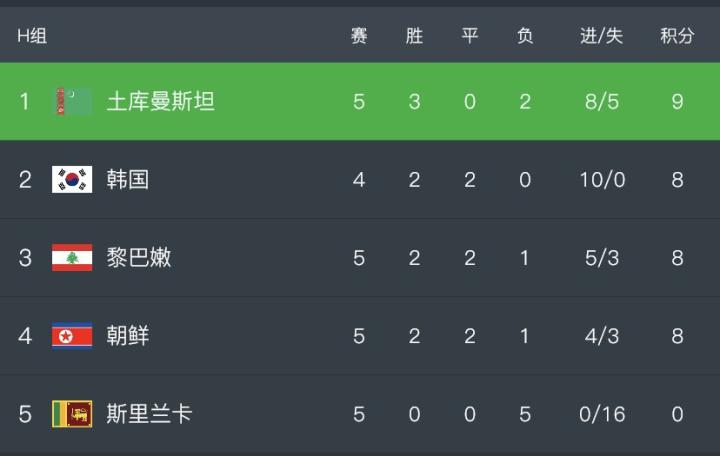Open team 韩国 page

128,179
